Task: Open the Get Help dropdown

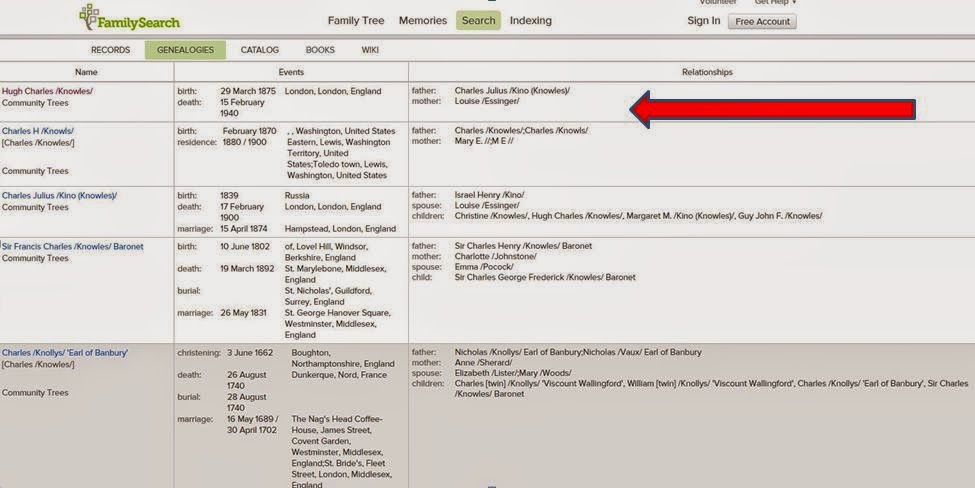Action: (775, 2)
